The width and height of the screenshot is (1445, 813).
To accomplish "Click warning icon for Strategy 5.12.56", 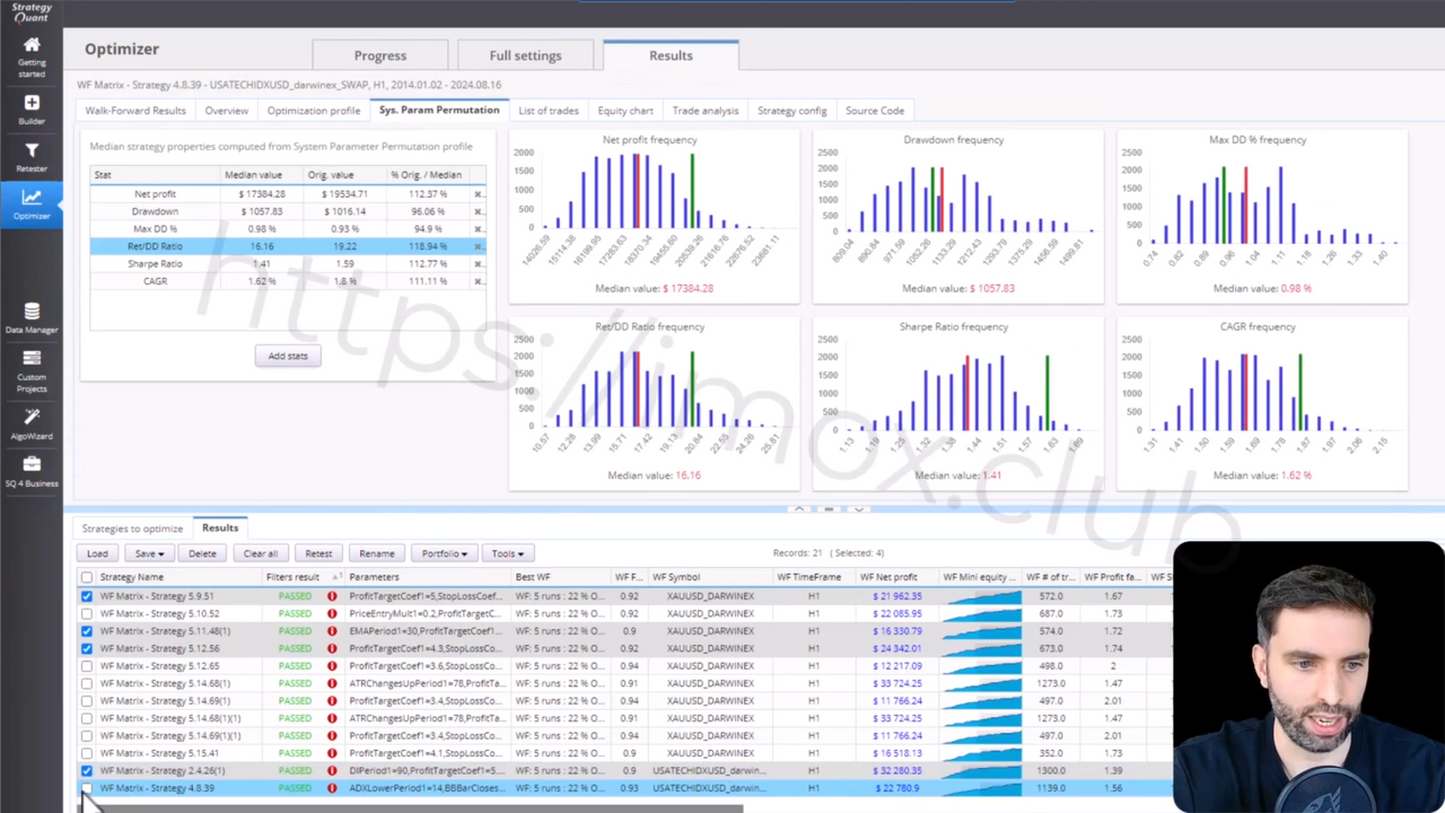I will 332,648.
